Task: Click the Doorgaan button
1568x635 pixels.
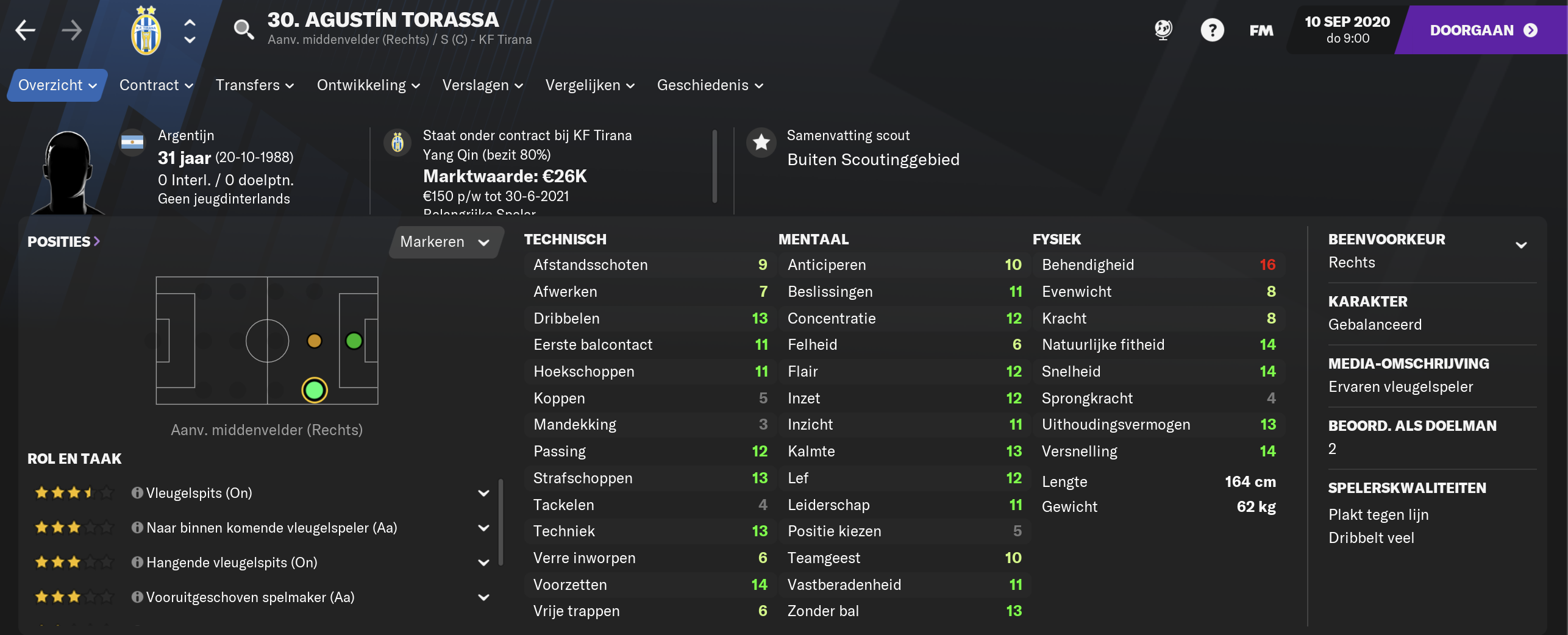Action: point(1483,30)
